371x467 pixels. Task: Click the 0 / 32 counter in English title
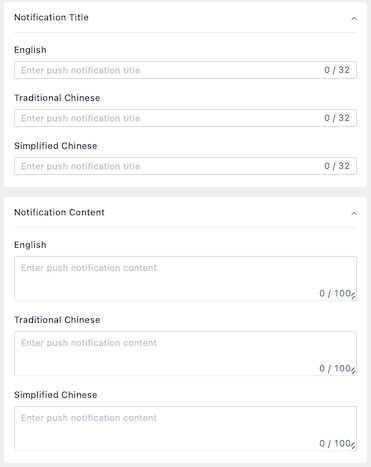(x=337, y=70)
